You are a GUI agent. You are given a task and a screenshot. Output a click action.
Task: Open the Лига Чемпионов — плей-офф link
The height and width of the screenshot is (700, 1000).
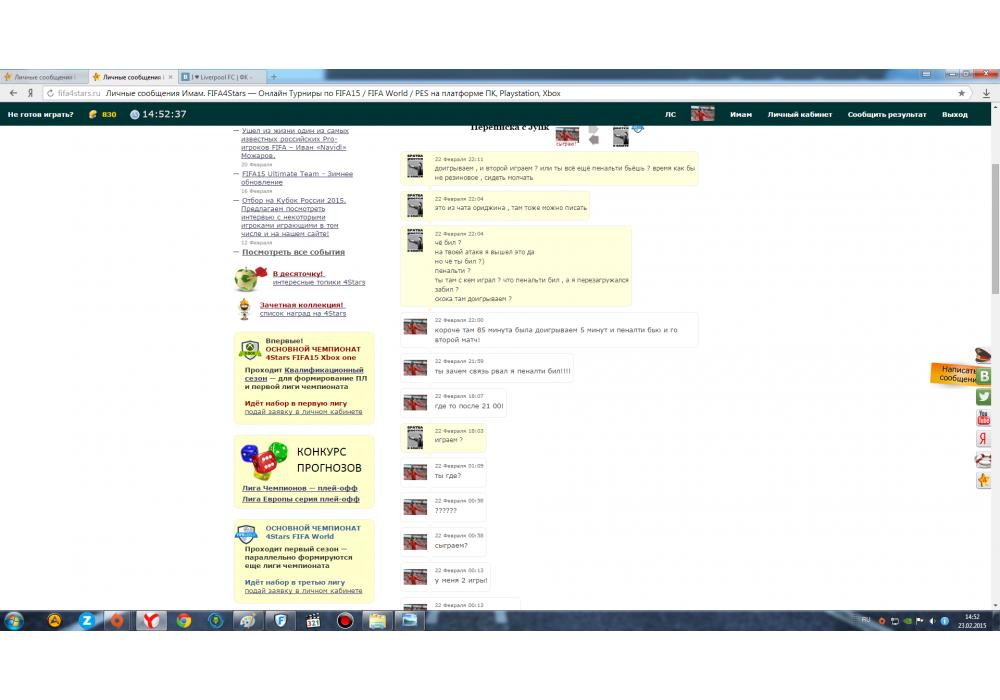click(291, 488)
